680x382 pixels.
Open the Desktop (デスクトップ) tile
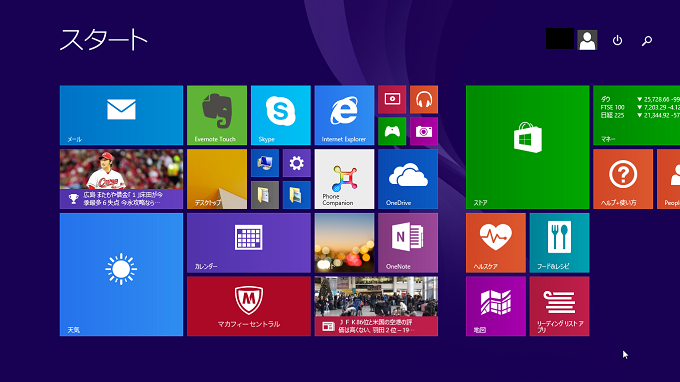[217, 179]
